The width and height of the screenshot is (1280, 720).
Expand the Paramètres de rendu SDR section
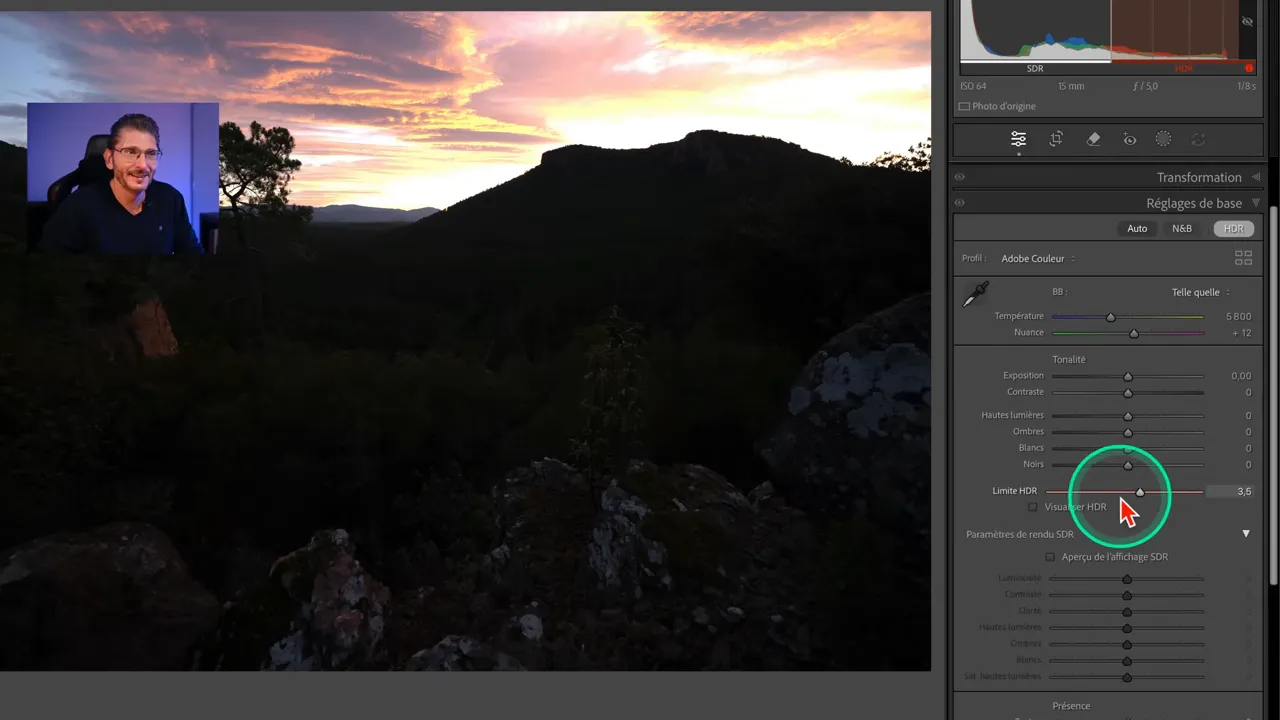1245,533
